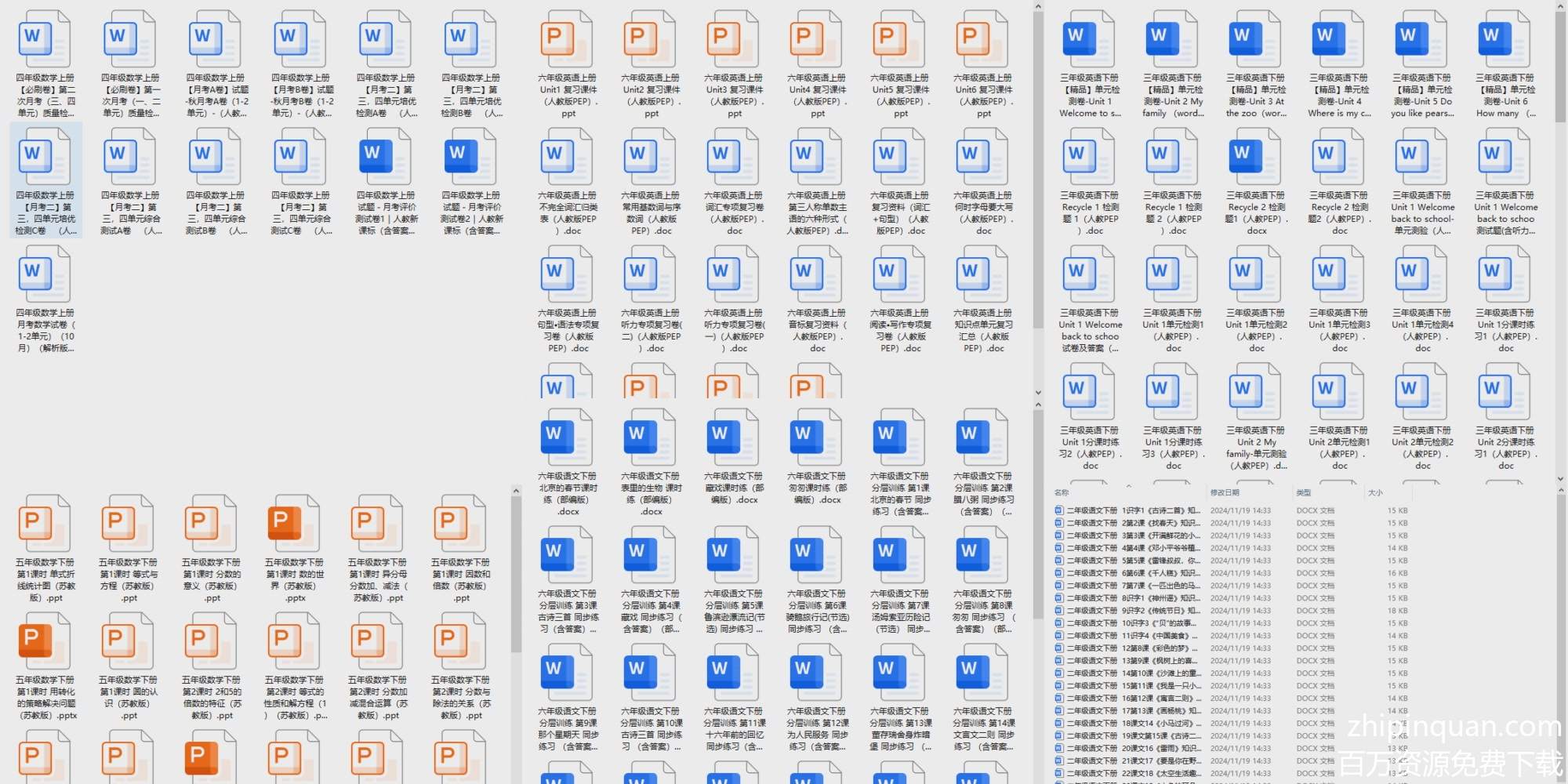Select the 六年级英语上册 Unit1 复习课件 PowerPoint icon

coord(568,39)
